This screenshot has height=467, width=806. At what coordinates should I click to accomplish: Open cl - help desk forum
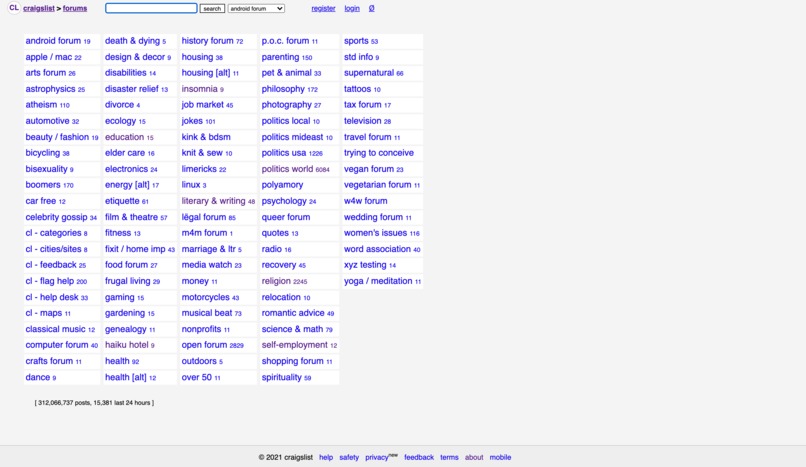click(52, 297)
